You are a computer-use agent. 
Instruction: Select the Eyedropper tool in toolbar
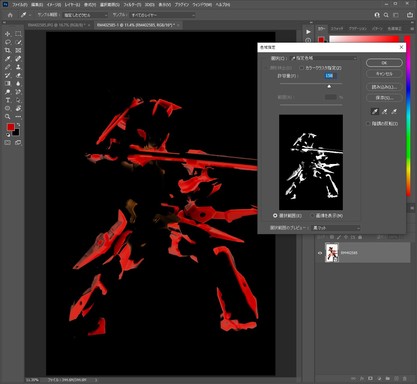click(7, 59)
